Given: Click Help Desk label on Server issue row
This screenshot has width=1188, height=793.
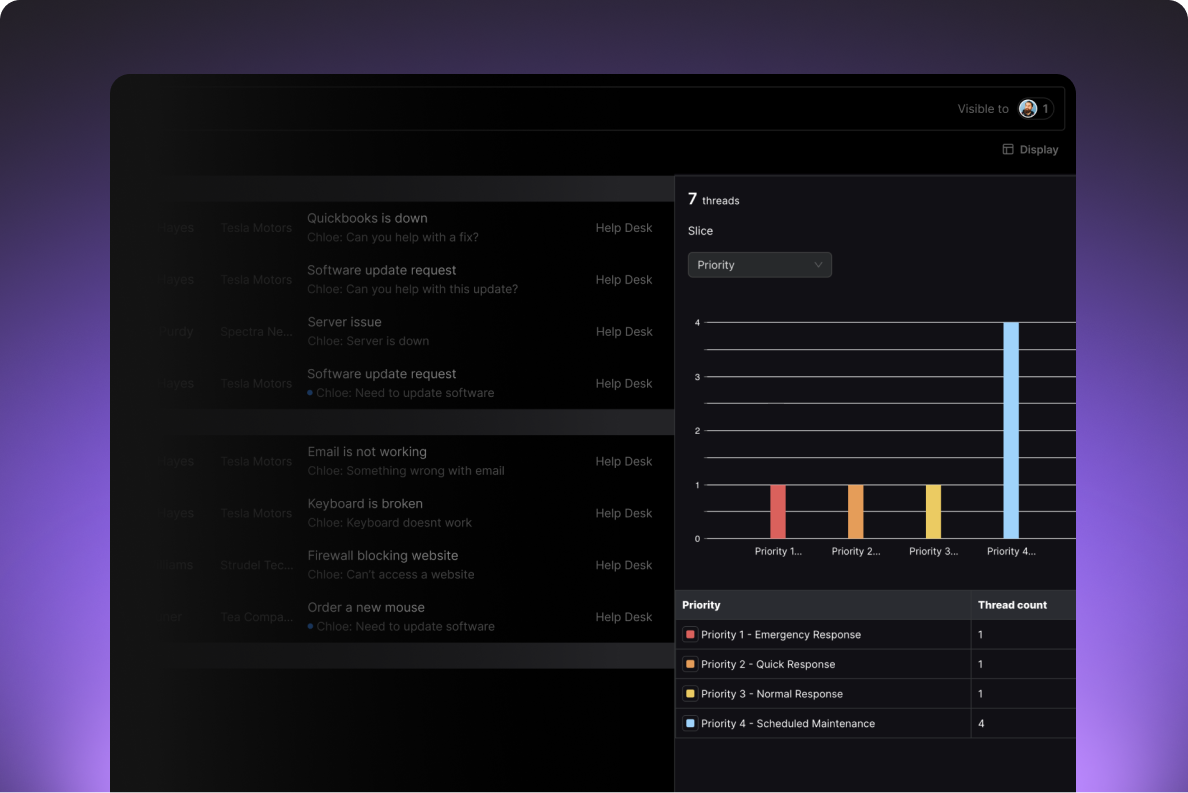Looking at the screenshot, I should click(x=624, y=332).
